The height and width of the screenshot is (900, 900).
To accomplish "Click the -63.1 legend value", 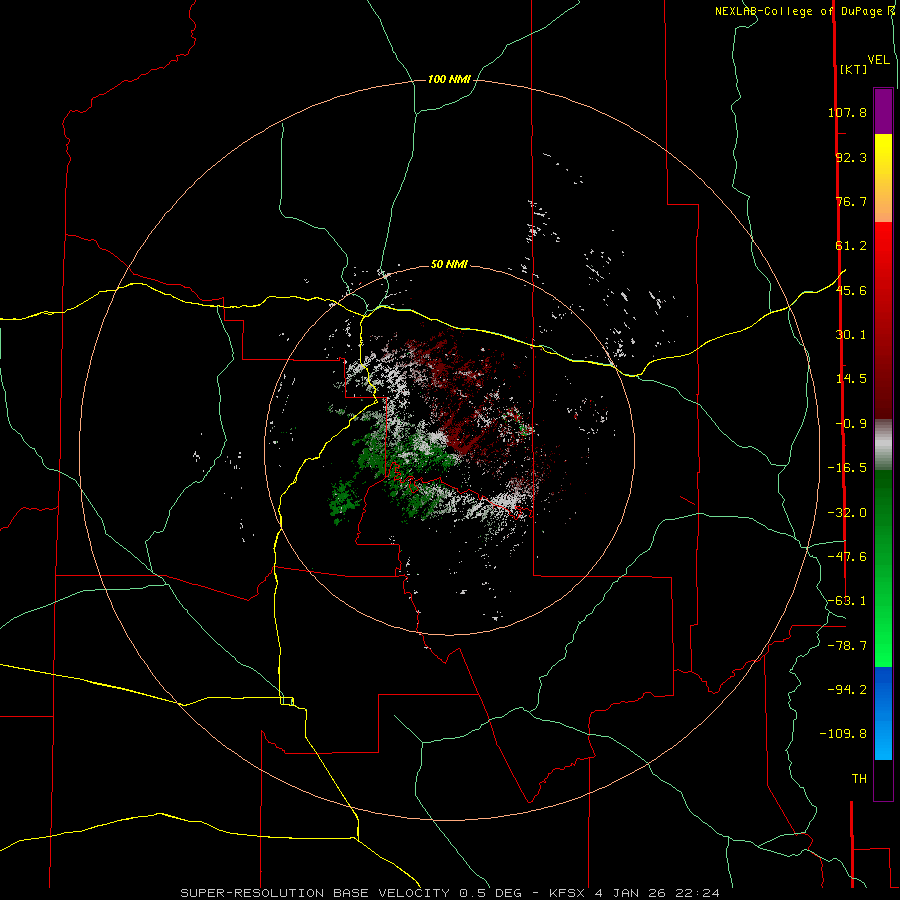I will (x=847, y=601).
